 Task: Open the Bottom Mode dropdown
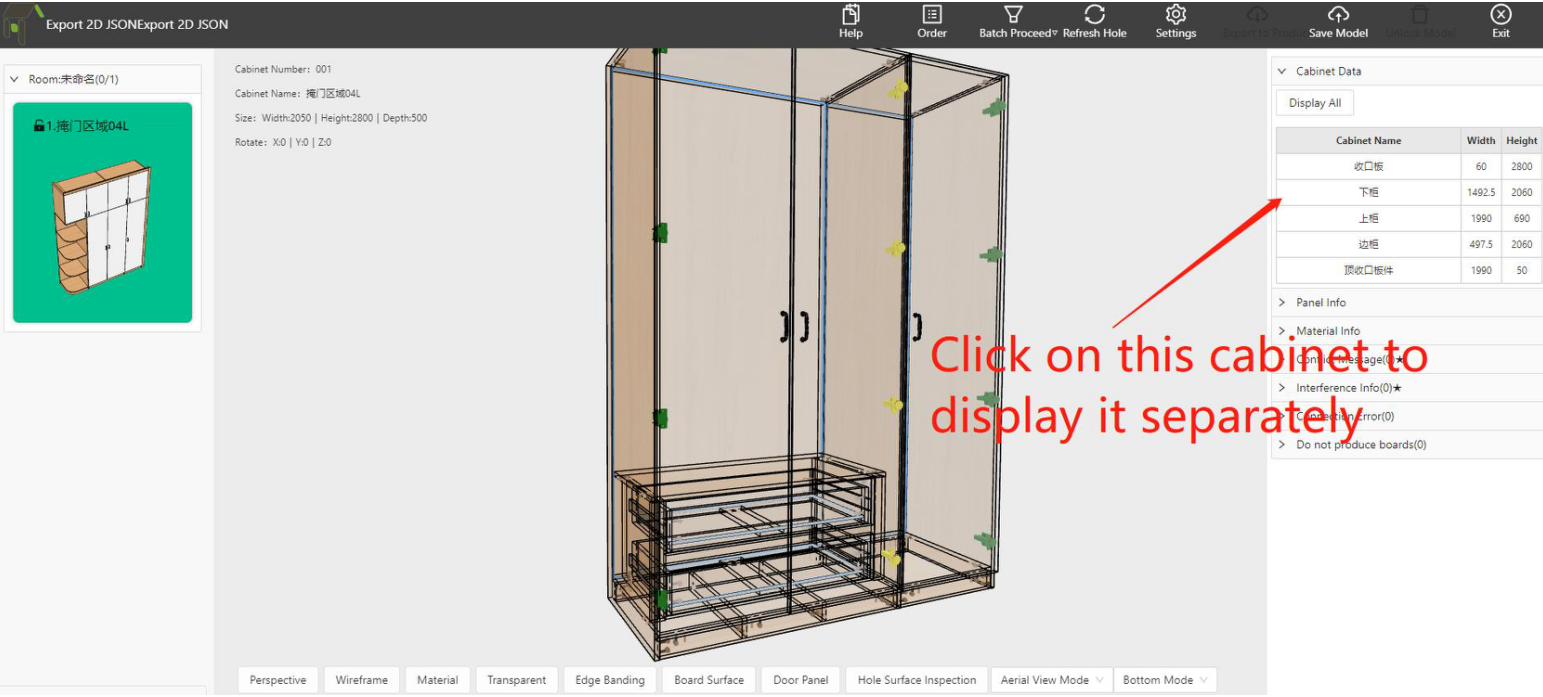pos(1164,680)
